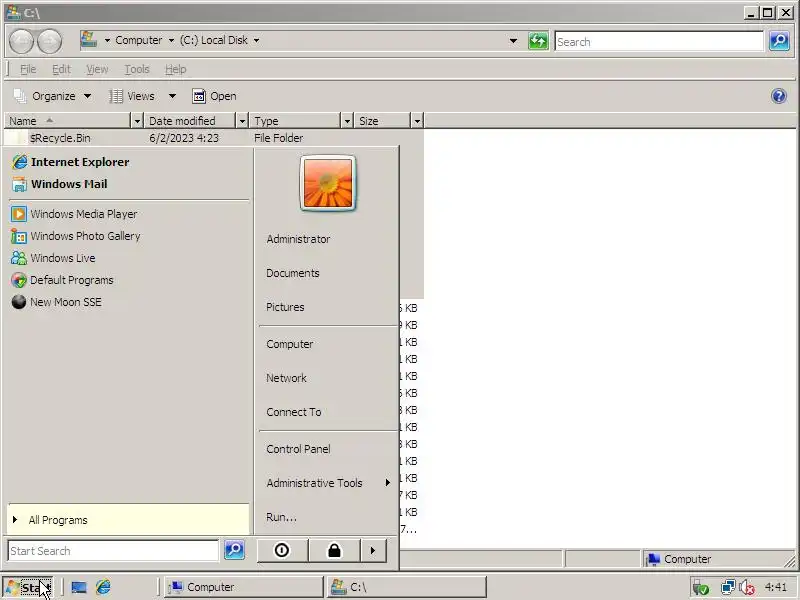Click into the Explorer Search box

click(x=659, y=42)
